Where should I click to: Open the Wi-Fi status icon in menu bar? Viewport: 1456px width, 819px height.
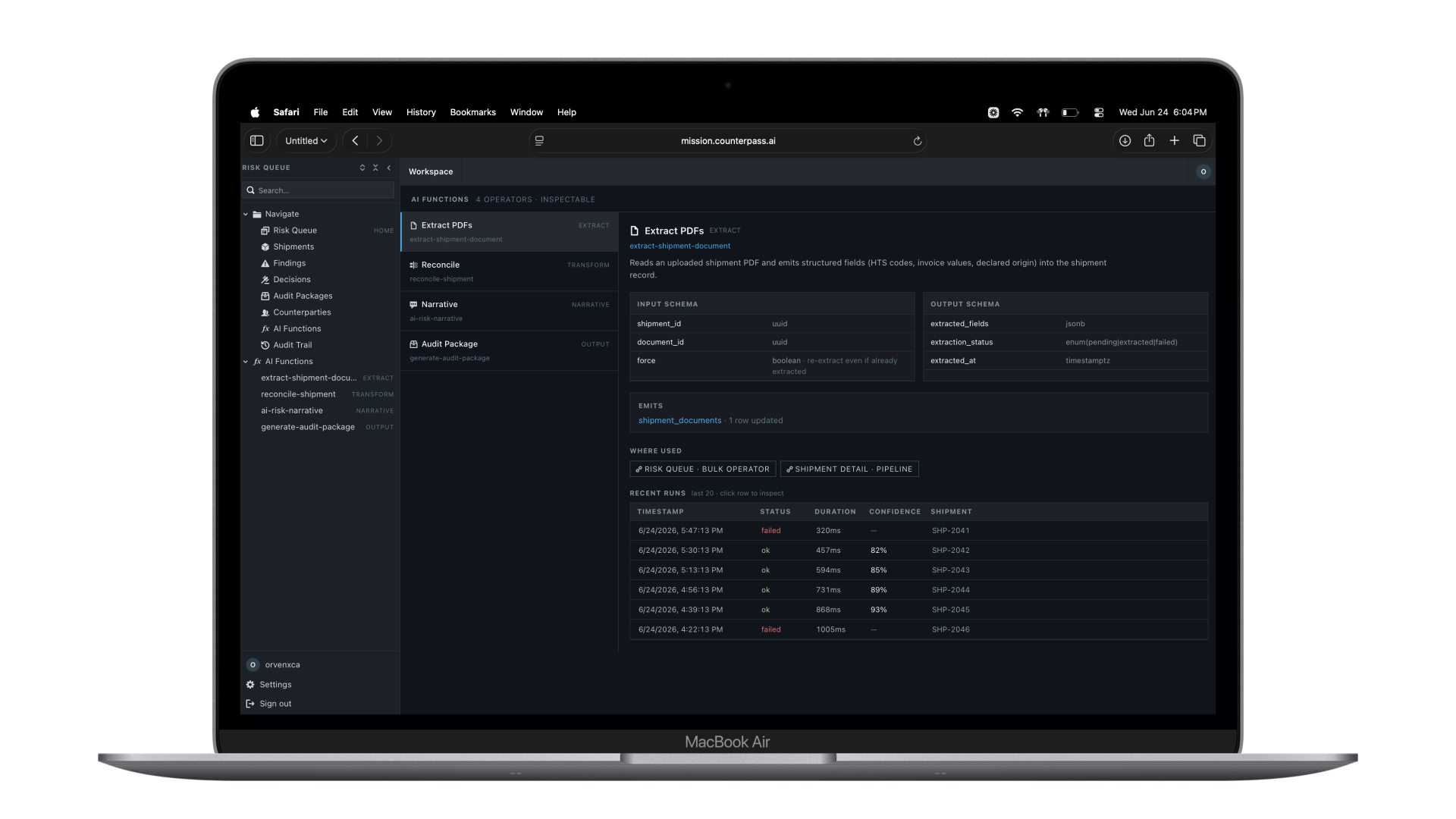click(x=1017, y=112)
